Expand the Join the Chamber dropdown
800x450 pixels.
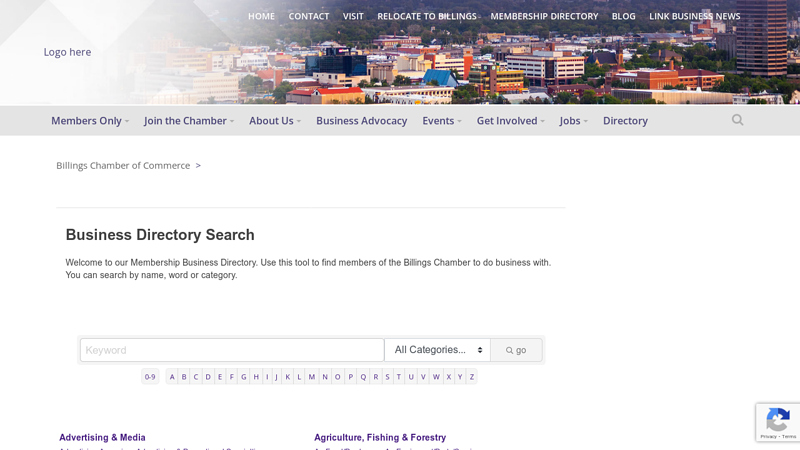(x=189, y=121)
